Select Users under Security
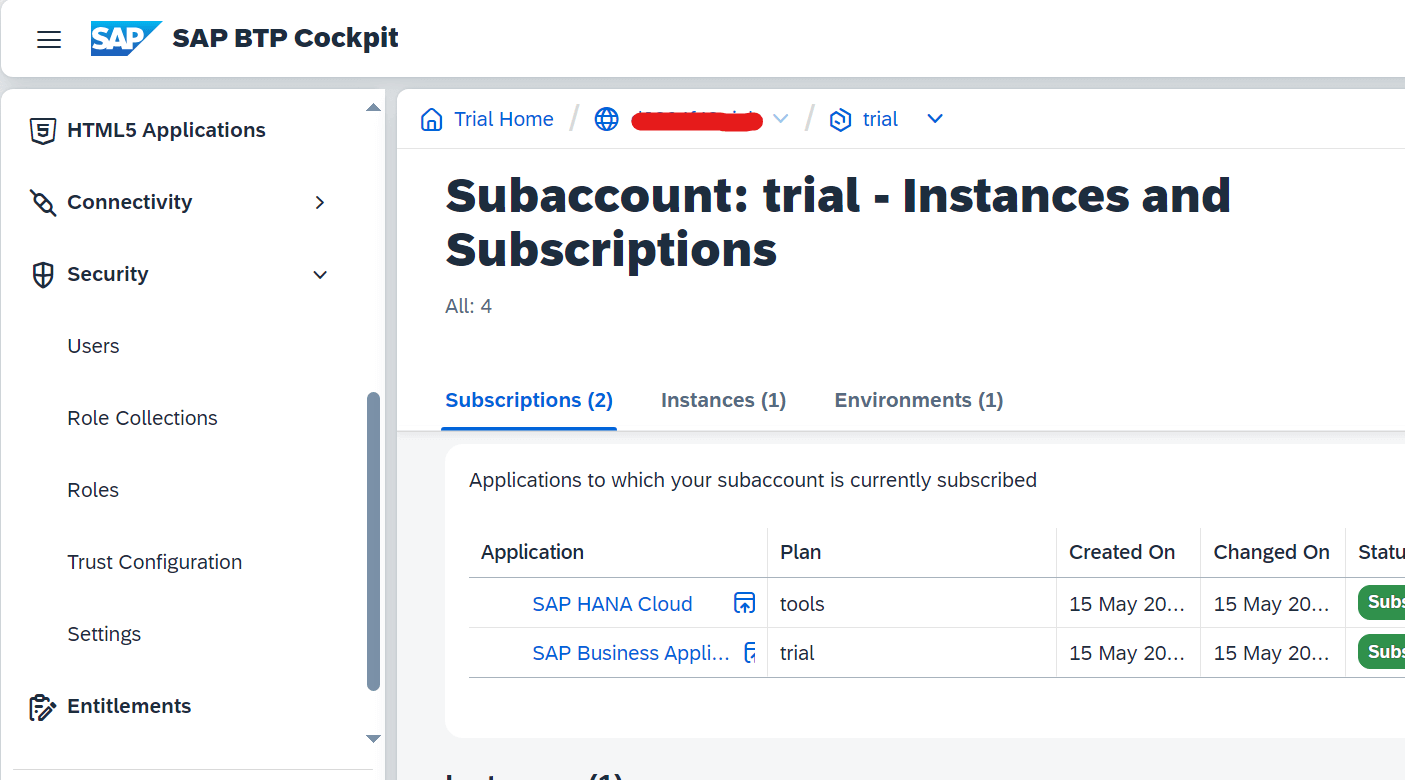This screenshot has height=780, width=1405. click(93, 345)
